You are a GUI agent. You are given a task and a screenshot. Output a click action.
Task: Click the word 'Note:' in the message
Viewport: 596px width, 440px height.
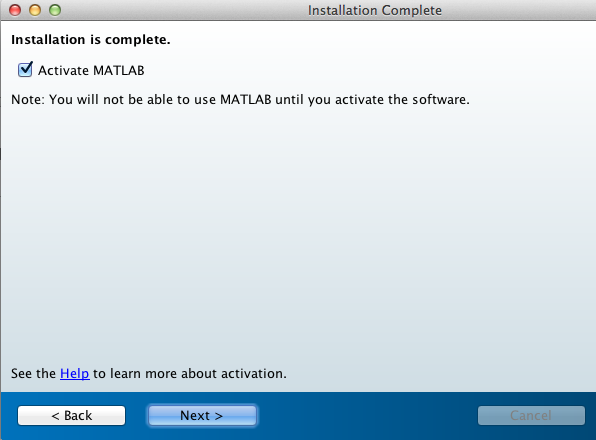(28, 100)
